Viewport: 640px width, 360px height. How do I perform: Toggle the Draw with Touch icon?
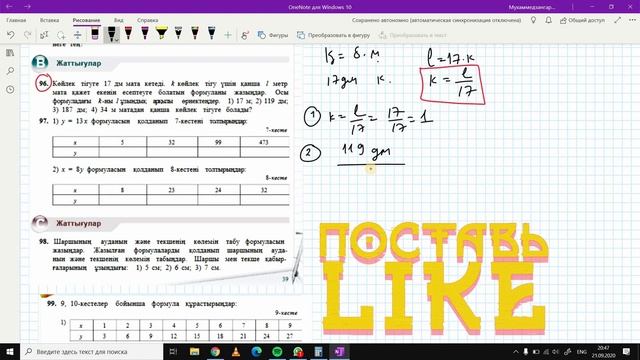245,36
